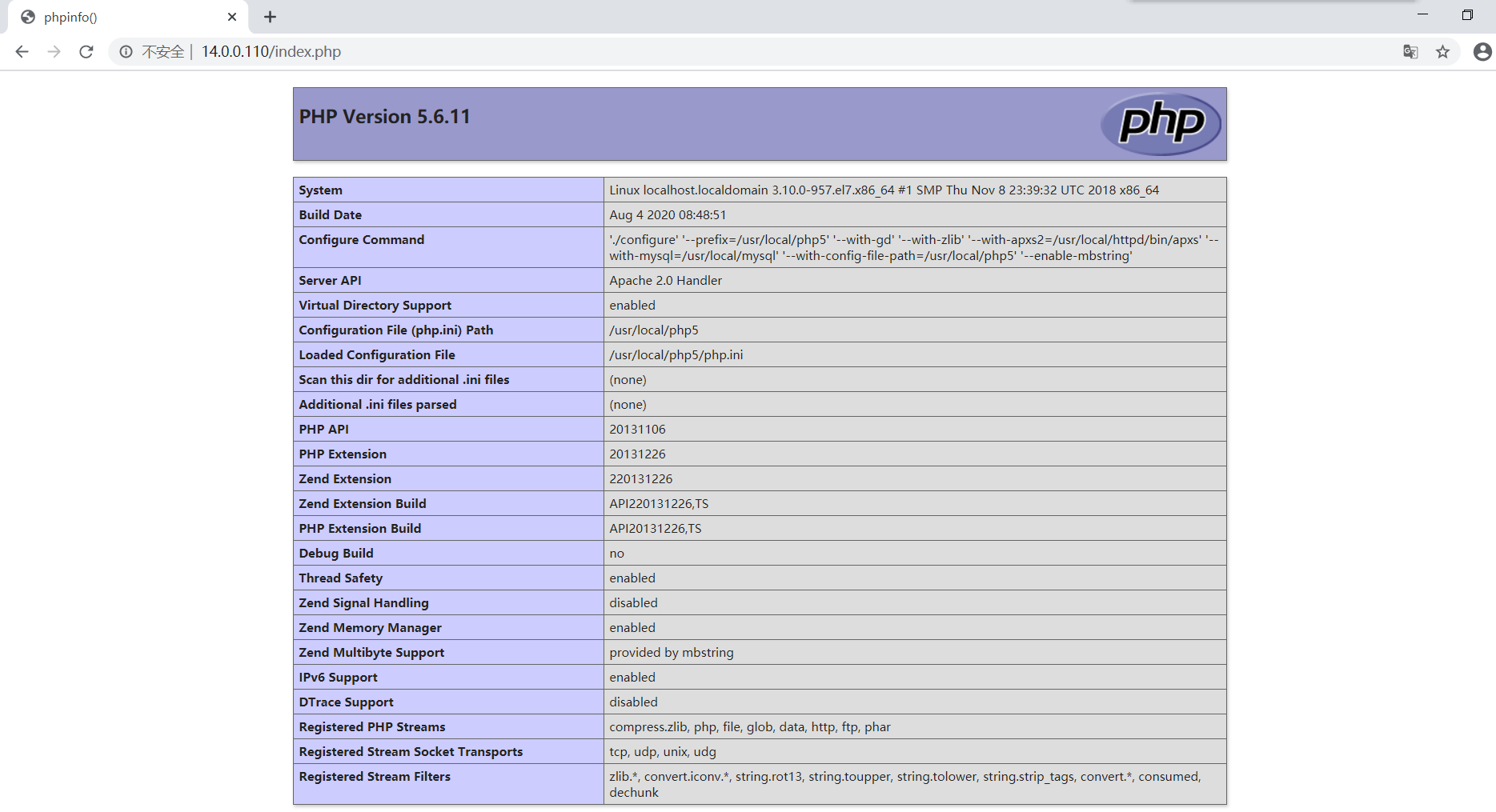Click the Registered PHP Streams label
This screenshot has width=1496, height=812.
click(x=372, y=727)
